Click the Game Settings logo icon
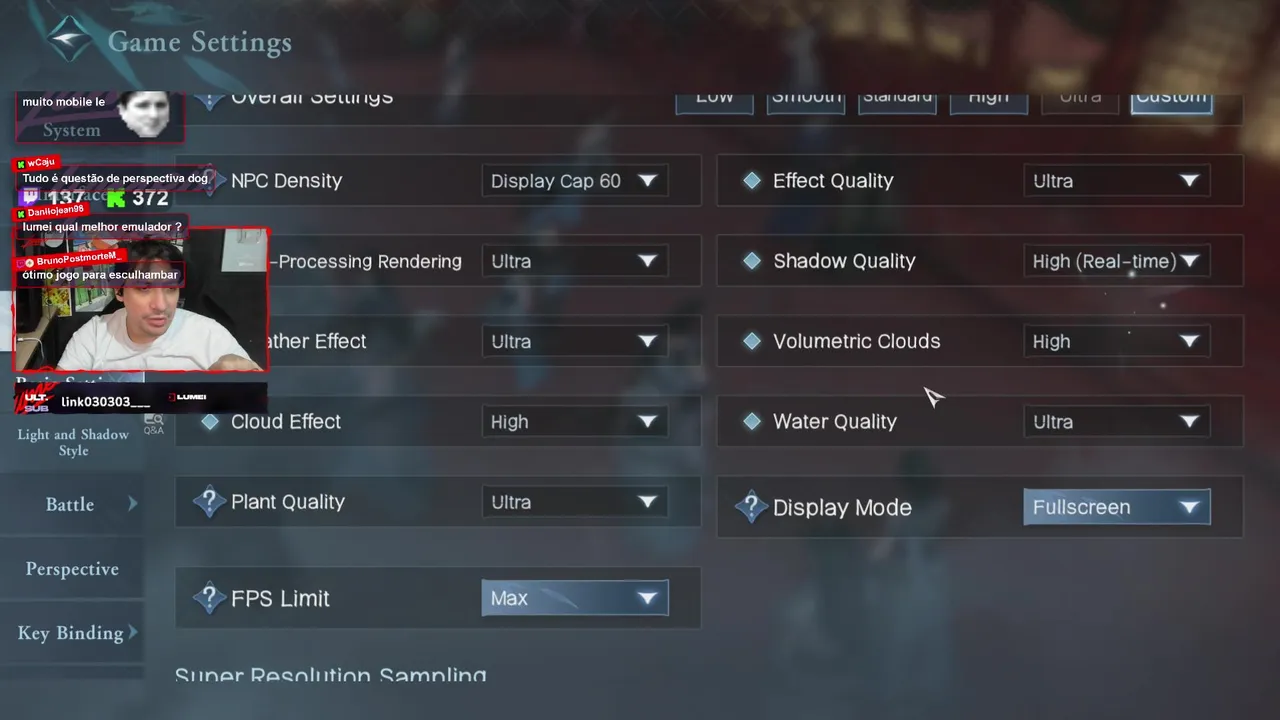This screenshot has width=1280, height=720. point(70,41)
